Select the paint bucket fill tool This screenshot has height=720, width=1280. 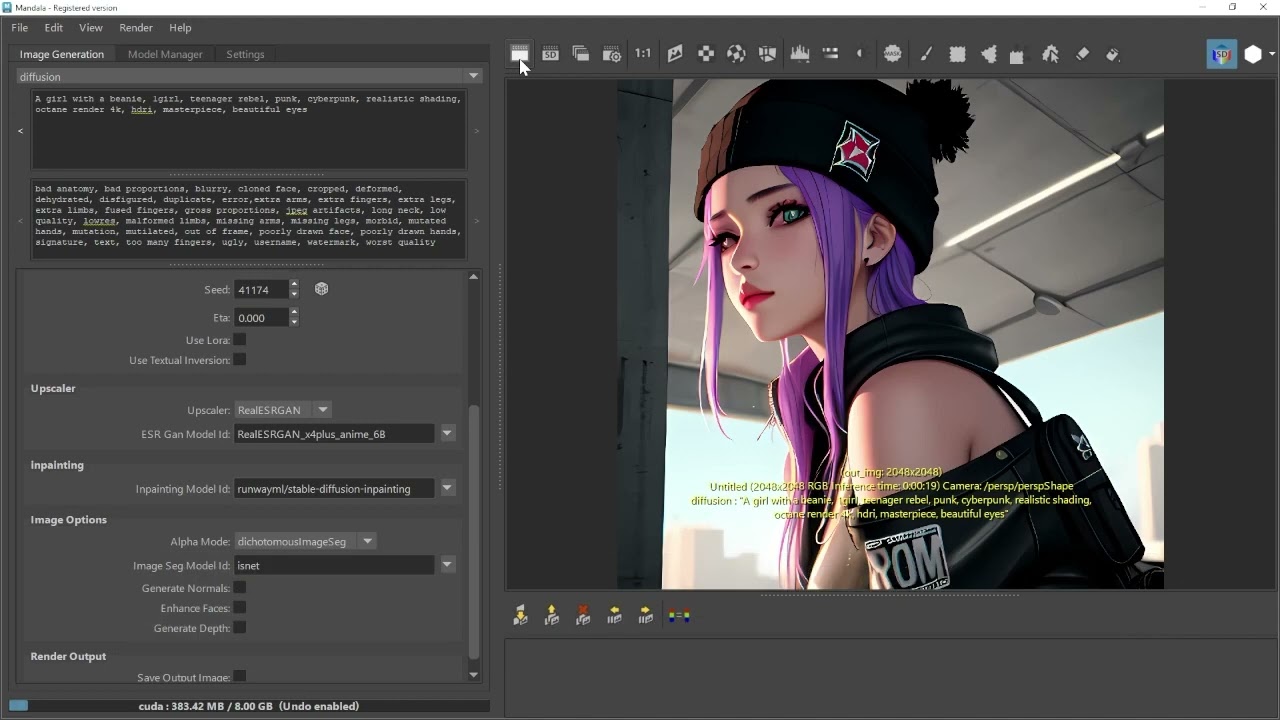(1113, 54)
